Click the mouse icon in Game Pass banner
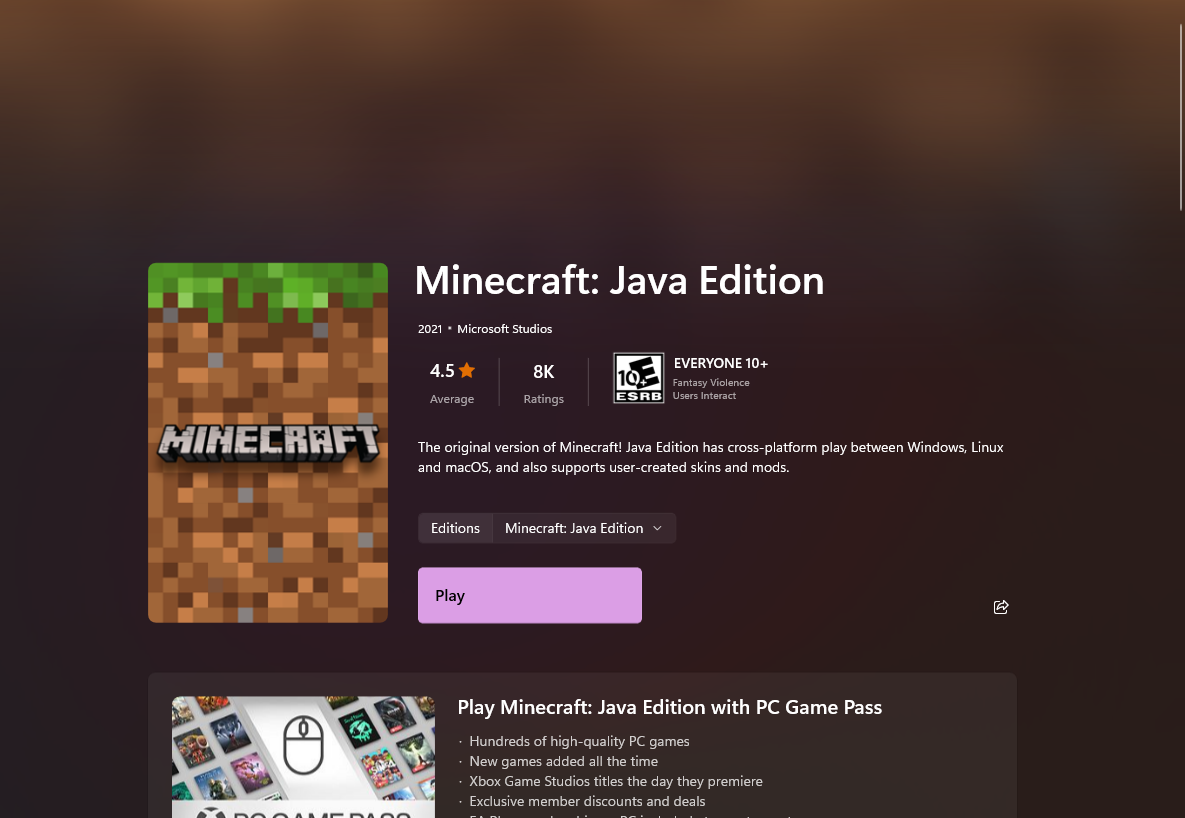Screen dimensions: 1185x818 point(303,745)
